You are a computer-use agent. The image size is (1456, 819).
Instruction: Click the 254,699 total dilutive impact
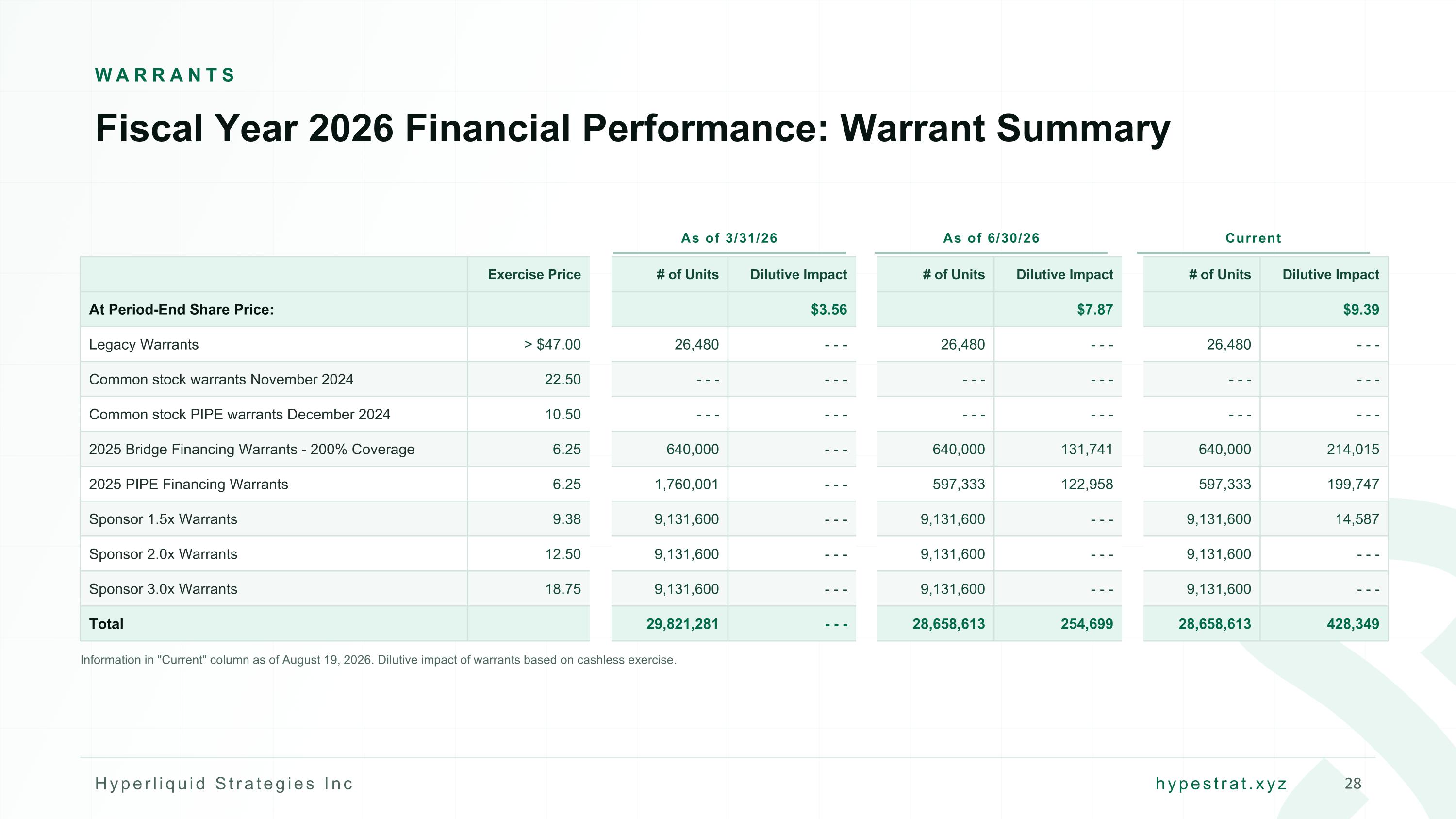click(1087, 624)
